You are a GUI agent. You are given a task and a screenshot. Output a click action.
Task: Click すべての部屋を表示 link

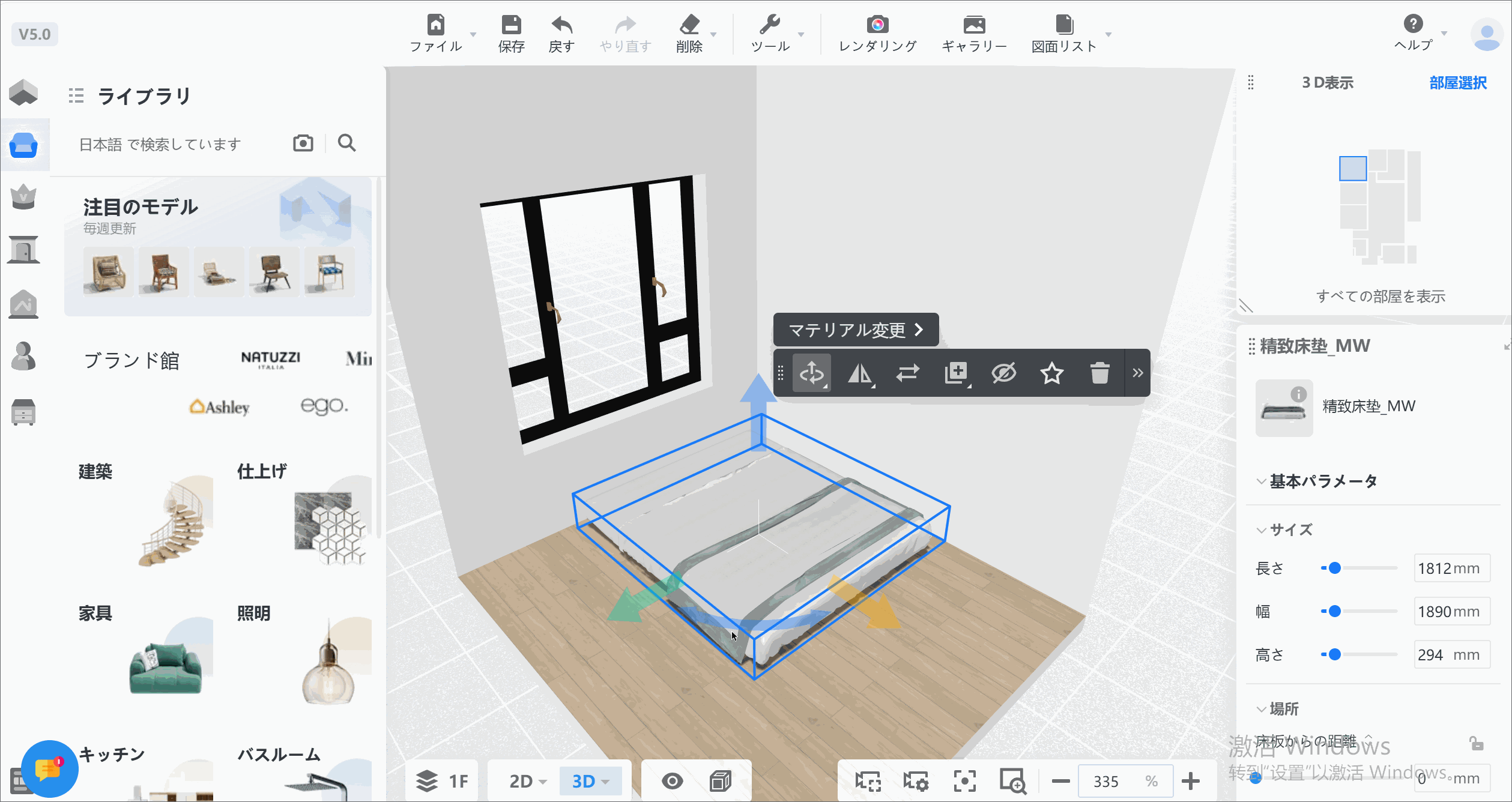(x=1380, y=297)
